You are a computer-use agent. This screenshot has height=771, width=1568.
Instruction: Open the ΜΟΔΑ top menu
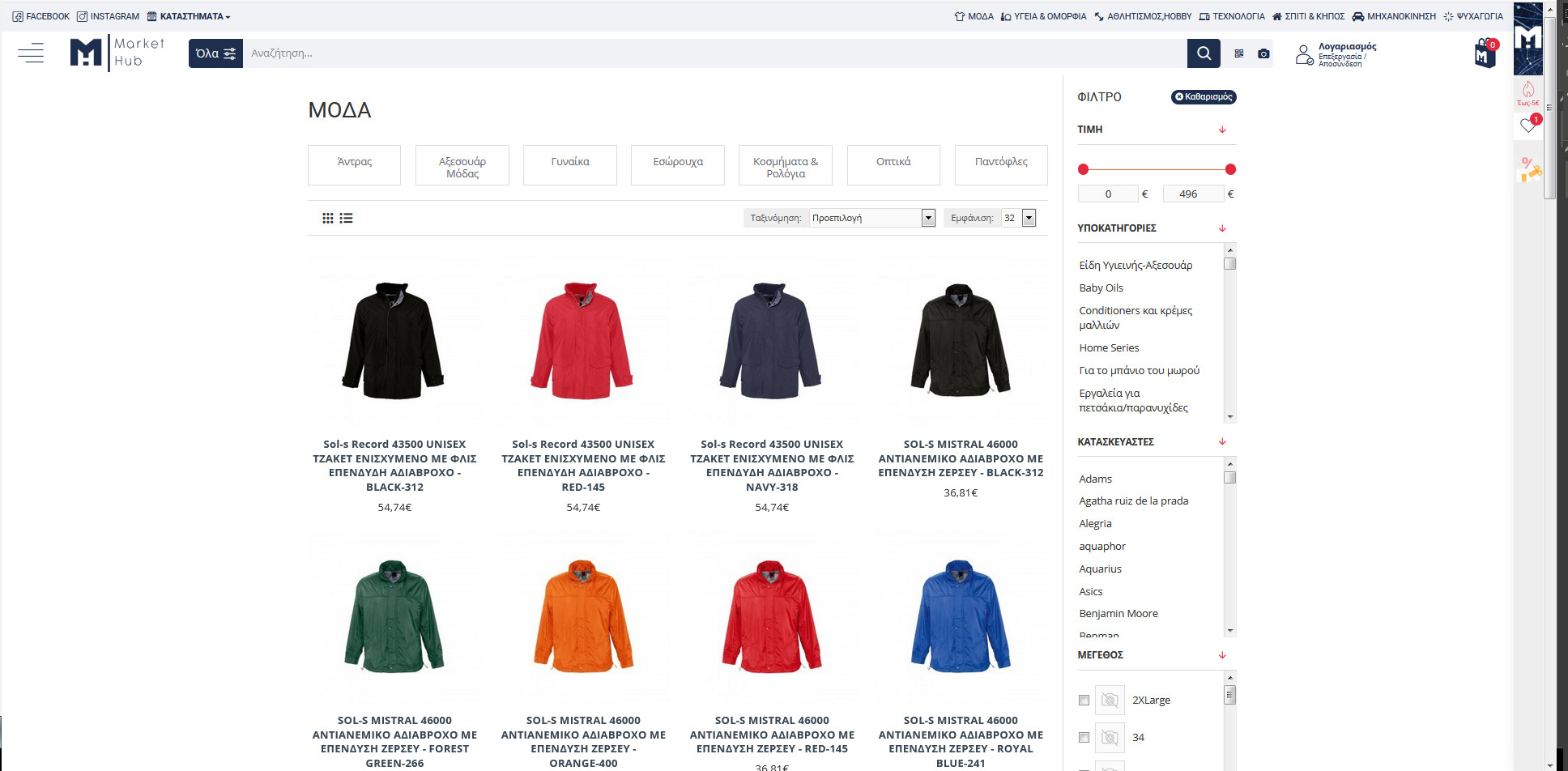[x=974, y=16]
